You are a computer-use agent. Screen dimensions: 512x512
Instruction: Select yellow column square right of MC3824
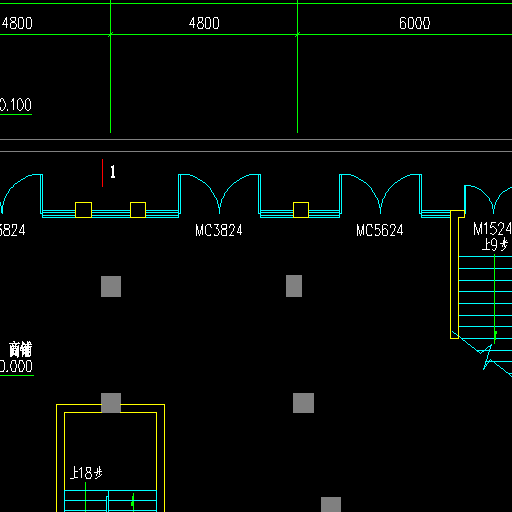(301, 210)
